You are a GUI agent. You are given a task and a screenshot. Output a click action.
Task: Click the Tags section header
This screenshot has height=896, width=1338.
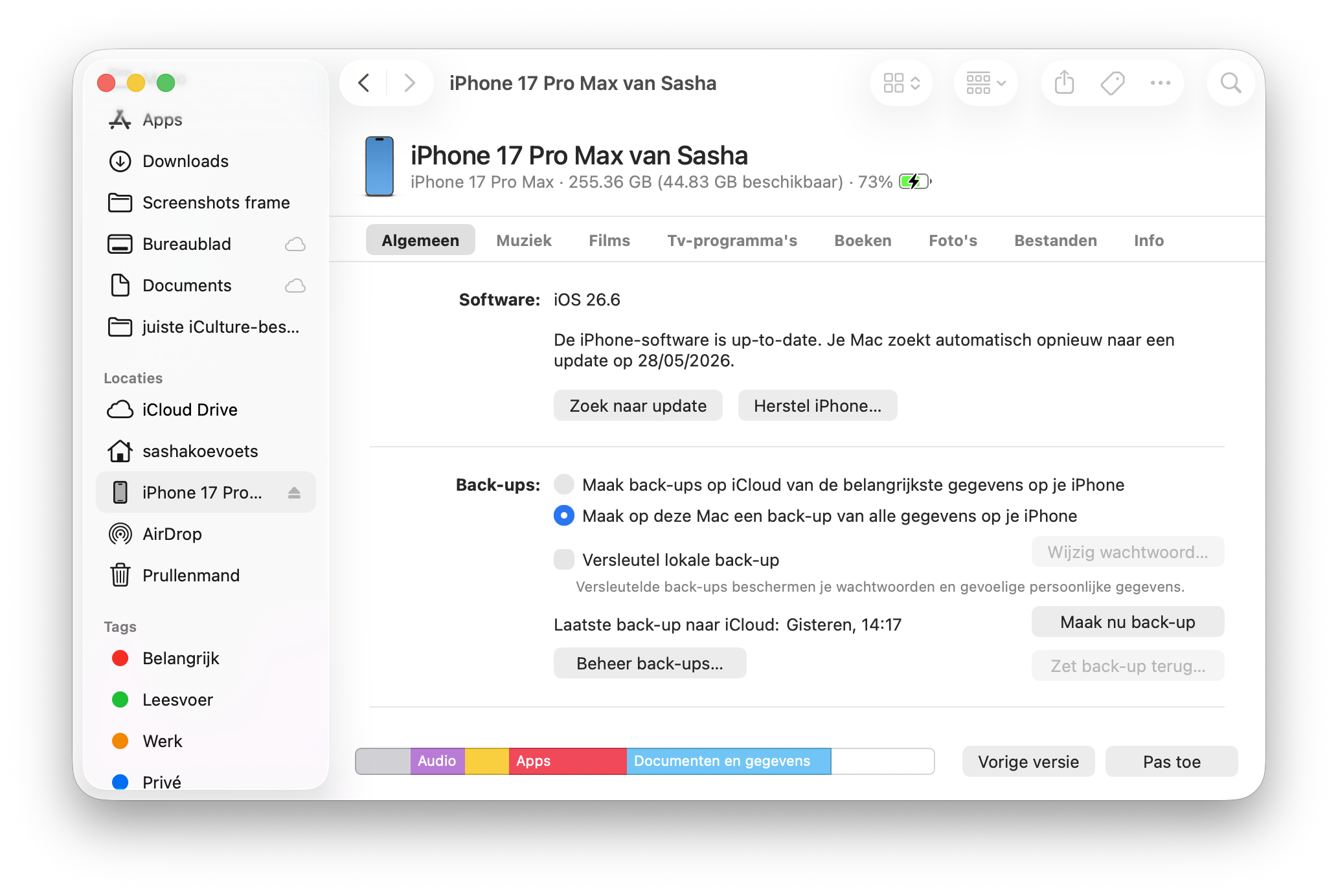[120, 627]
